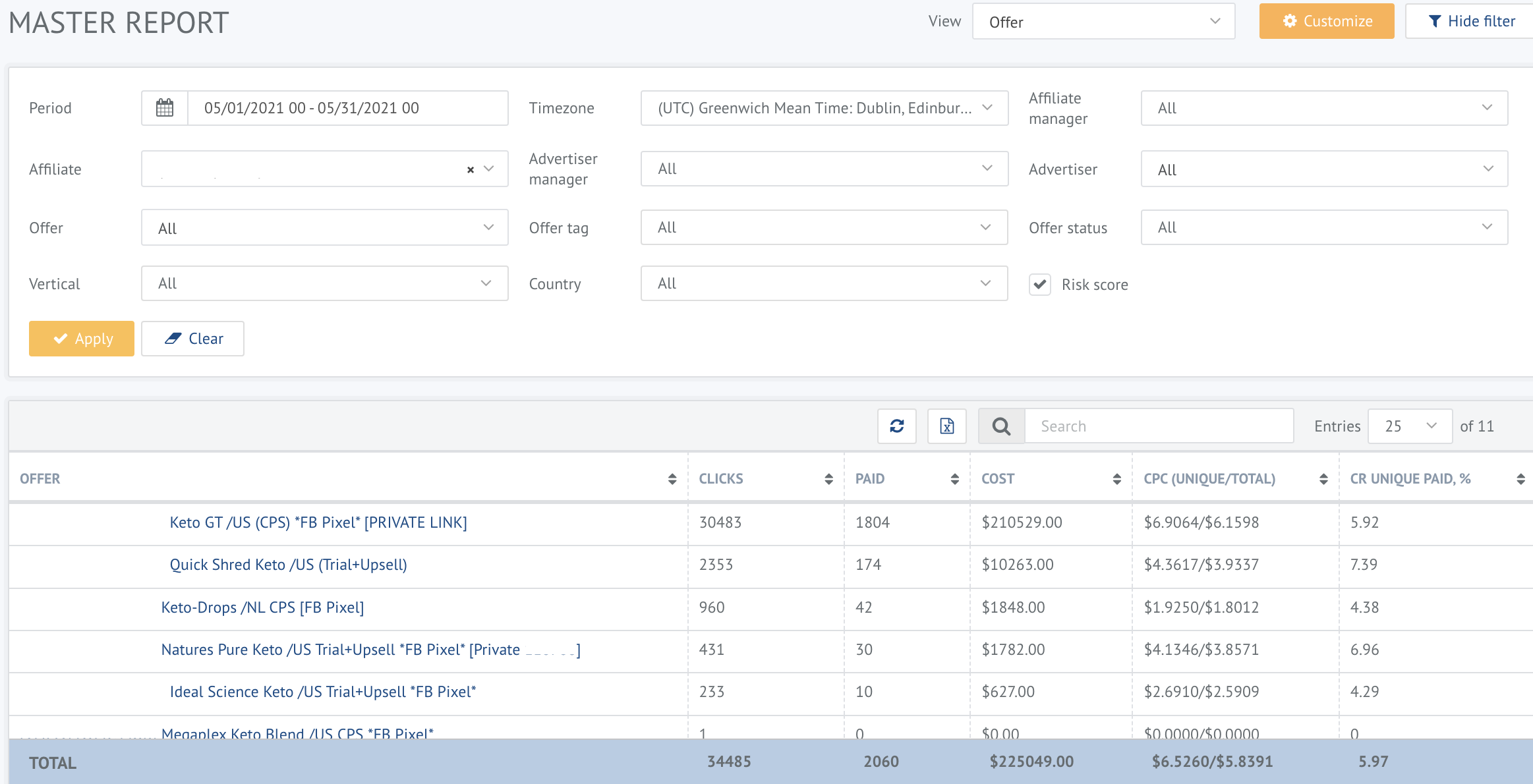Expand the Affiliate dropdown
Screen dimensions: 1533x784
point(324,169)
